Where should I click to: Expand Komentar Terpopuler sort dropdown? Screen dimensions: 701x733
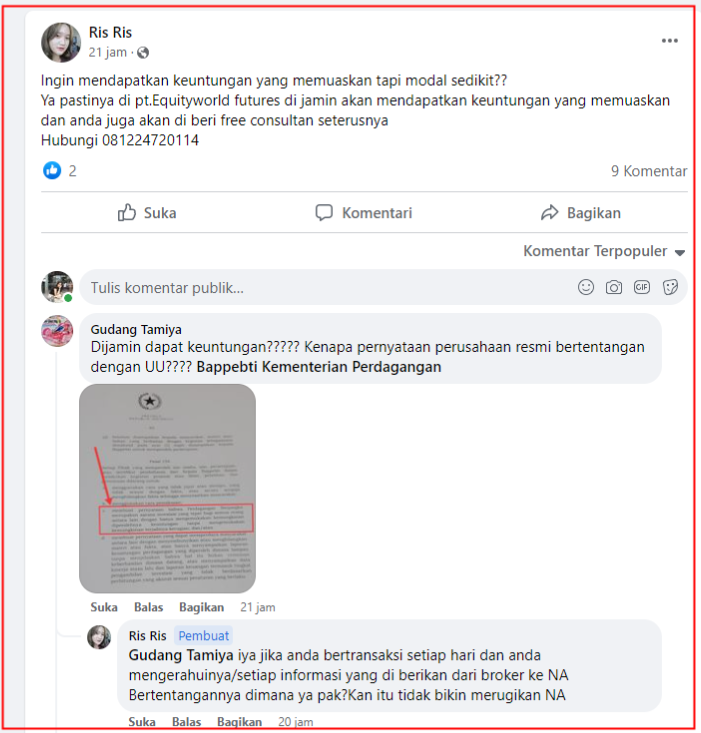coord(604,252)
